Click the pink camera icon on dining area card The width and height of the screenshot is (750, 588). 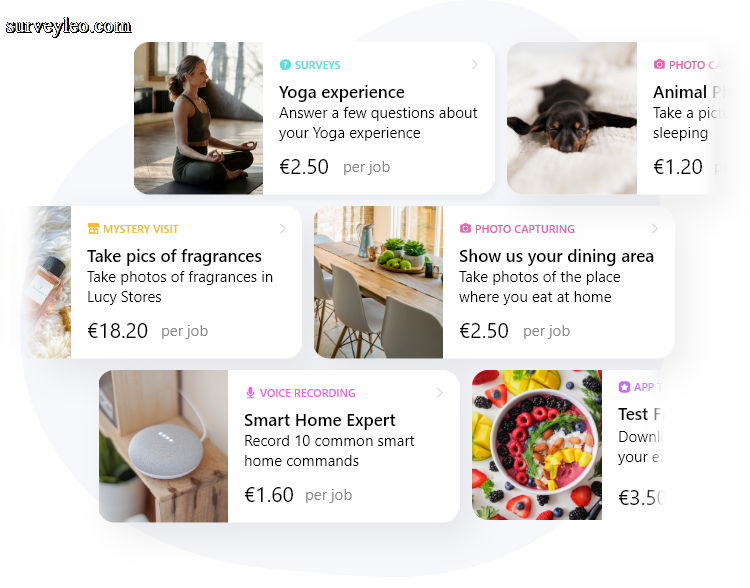point(465,228)
